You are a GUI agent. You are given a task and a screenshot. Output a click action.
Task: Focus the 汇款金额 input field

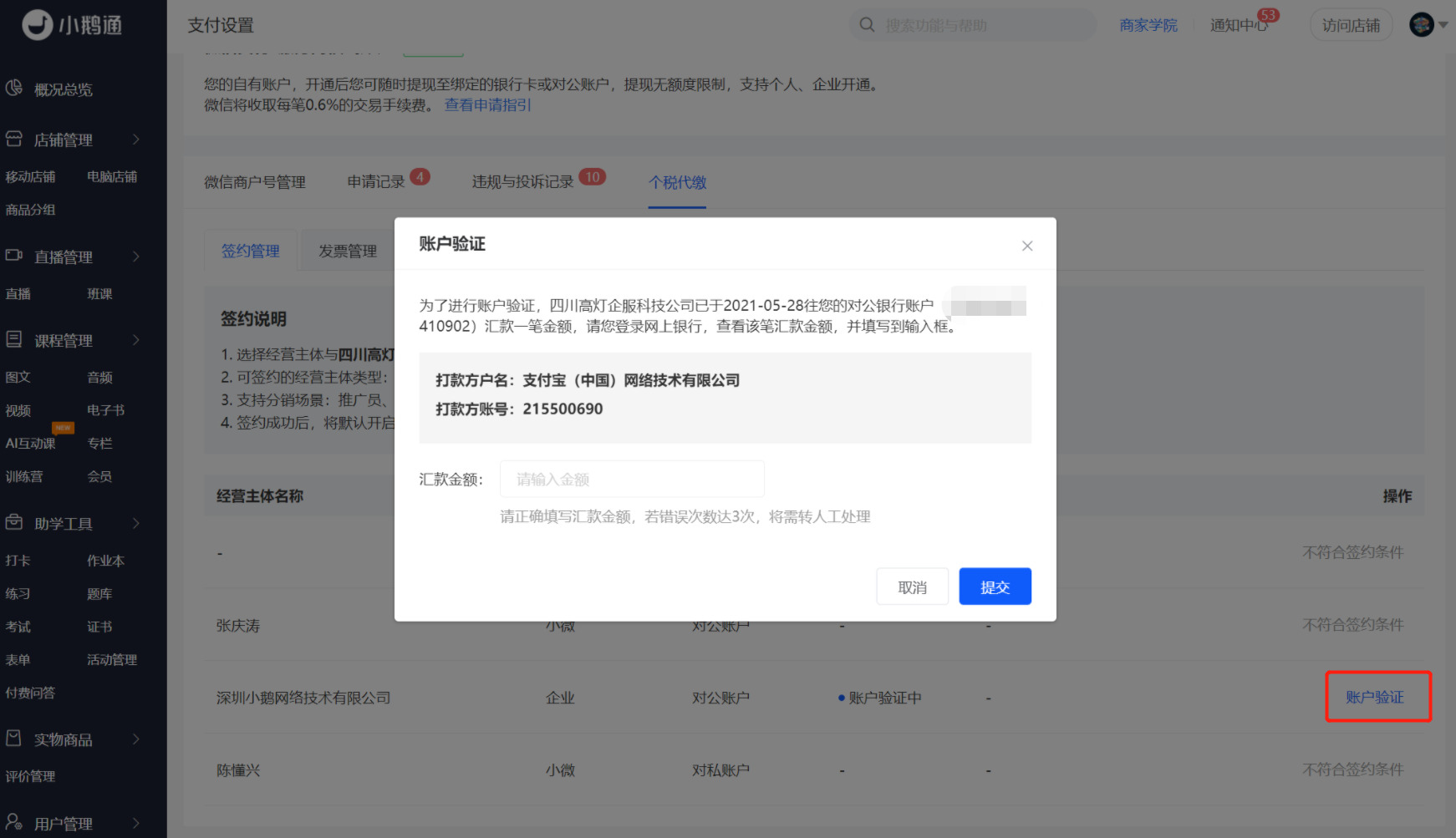(x=632, y=480)
